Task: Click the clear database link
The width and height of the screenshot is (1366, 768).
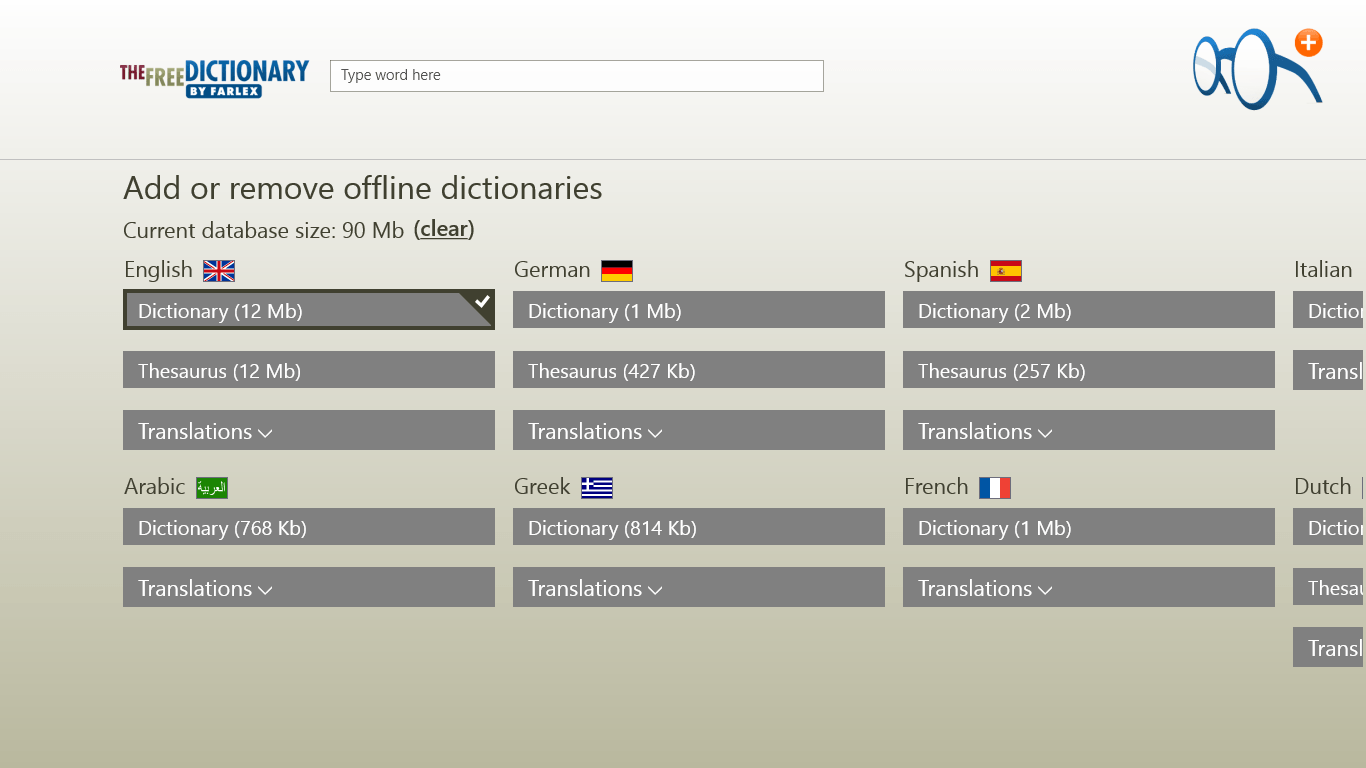Action: point(444,230)
